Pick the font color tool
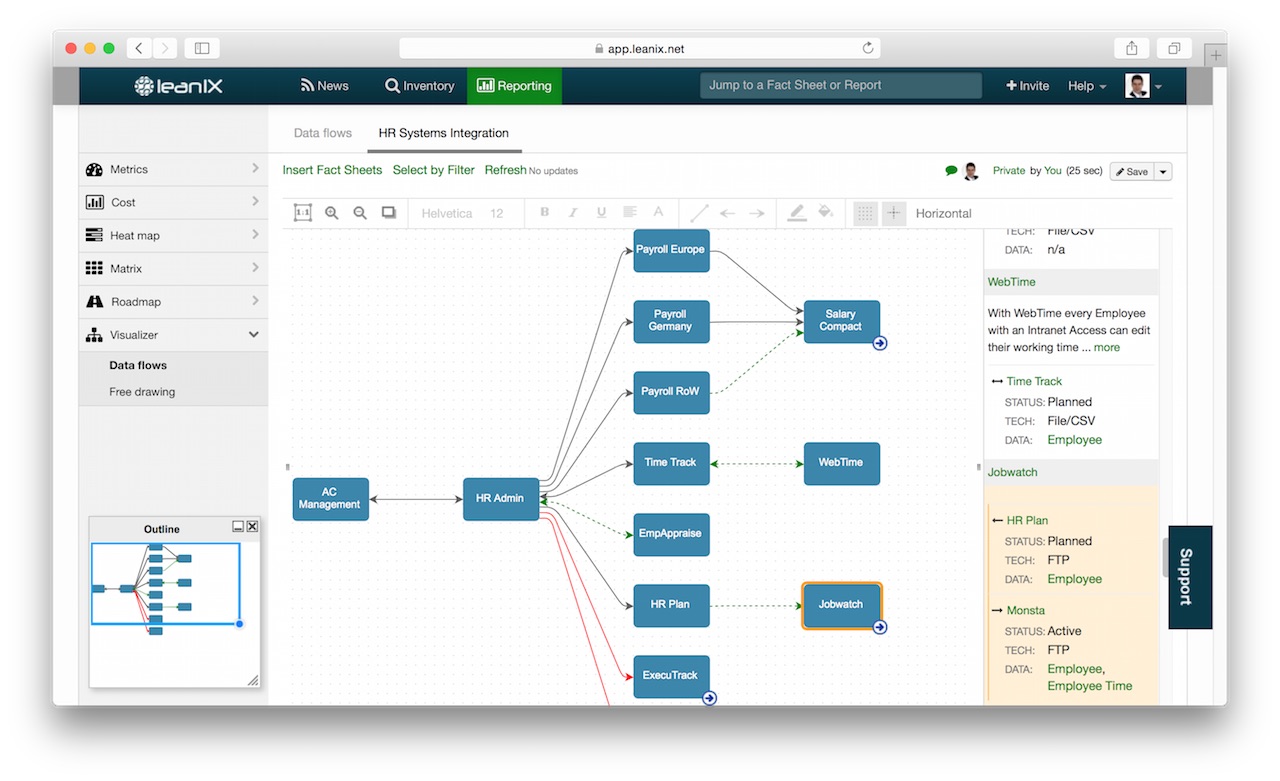This screenshot has width=1280, height=781. coord(658,212)
